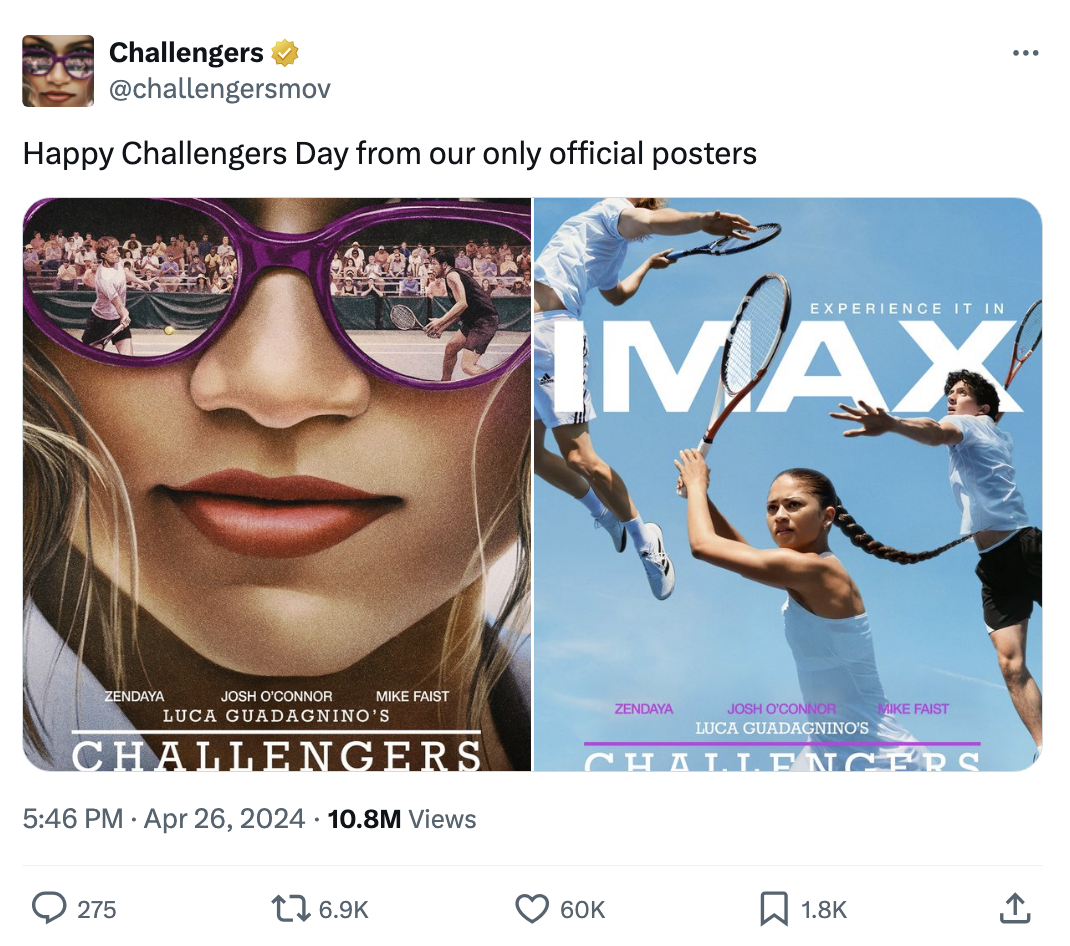1070x946 pixels.
Task: Like the tweet with heart icon
Action: [x=532, y=909]
